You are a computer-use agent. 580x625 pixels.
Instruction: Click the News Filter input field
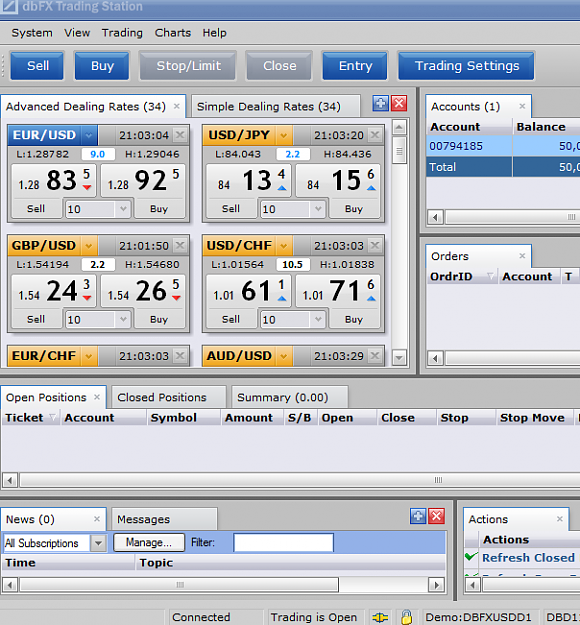283,542
